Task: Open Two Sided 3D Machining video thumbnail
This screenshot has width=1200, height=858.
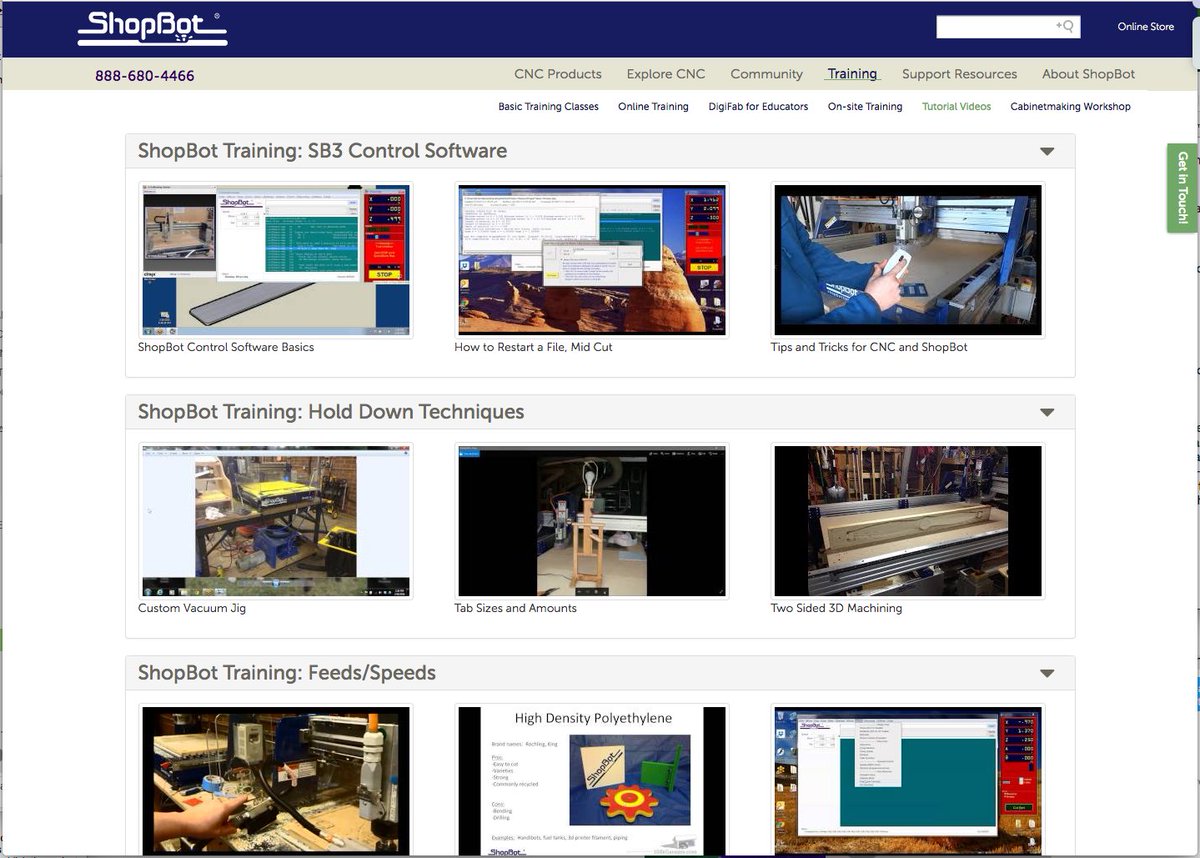Action: point(908,521)
